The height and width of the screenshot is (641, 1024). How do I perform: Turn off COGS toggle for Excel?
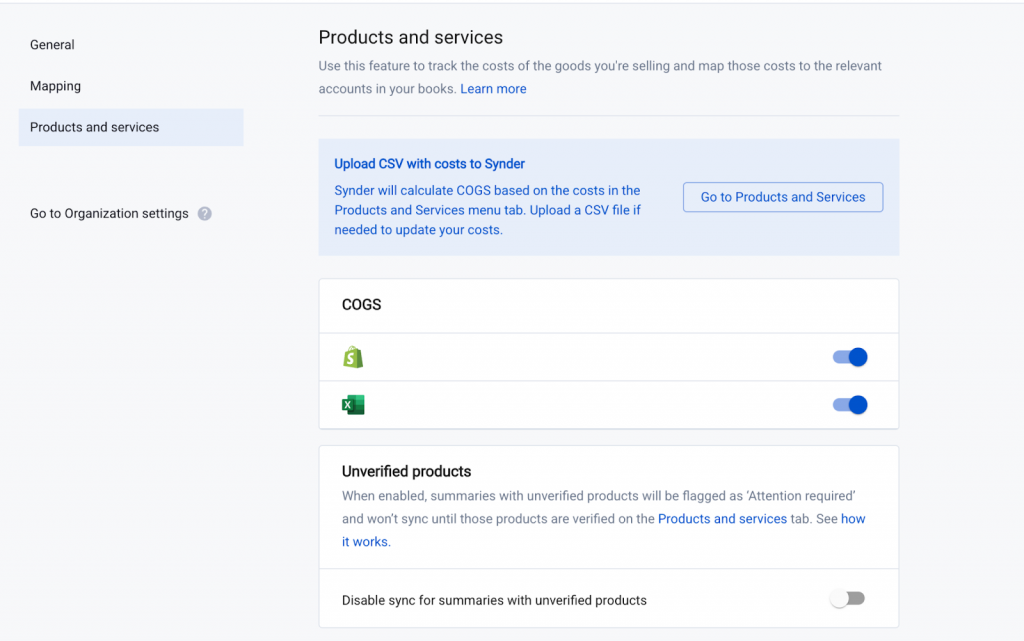tap(850, 405)
